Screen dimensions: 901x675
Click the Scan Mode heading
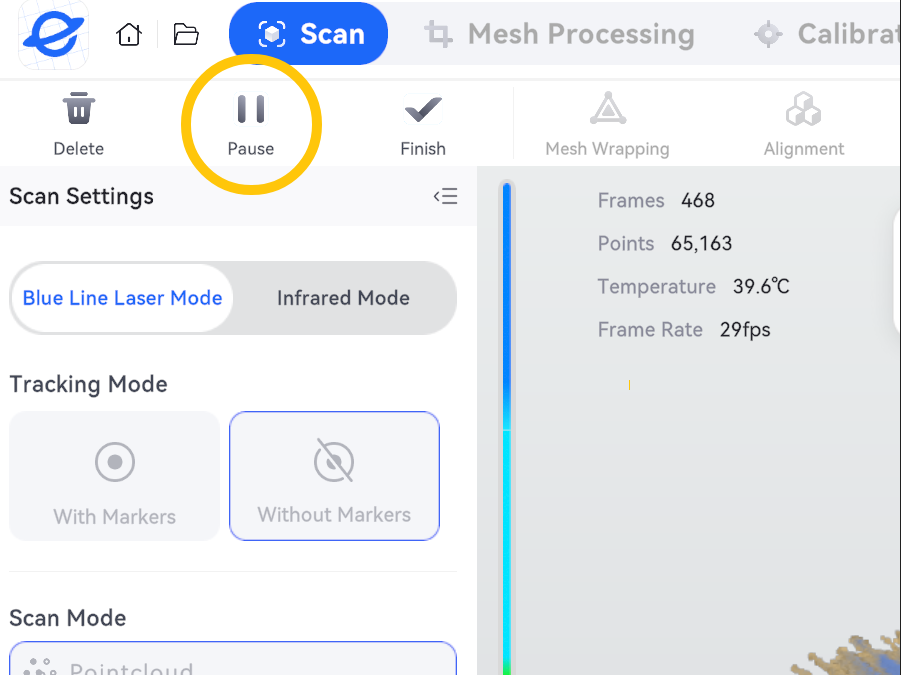[x=68, y=618]
